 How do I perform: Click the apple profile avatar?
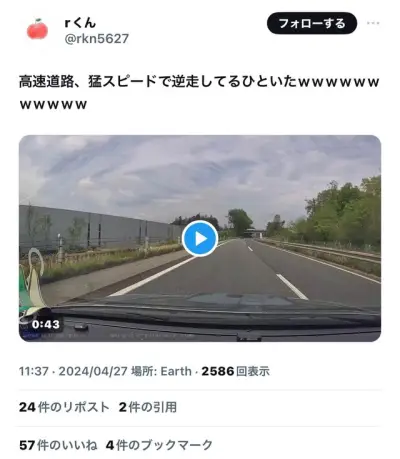click(x=37, y=29)
